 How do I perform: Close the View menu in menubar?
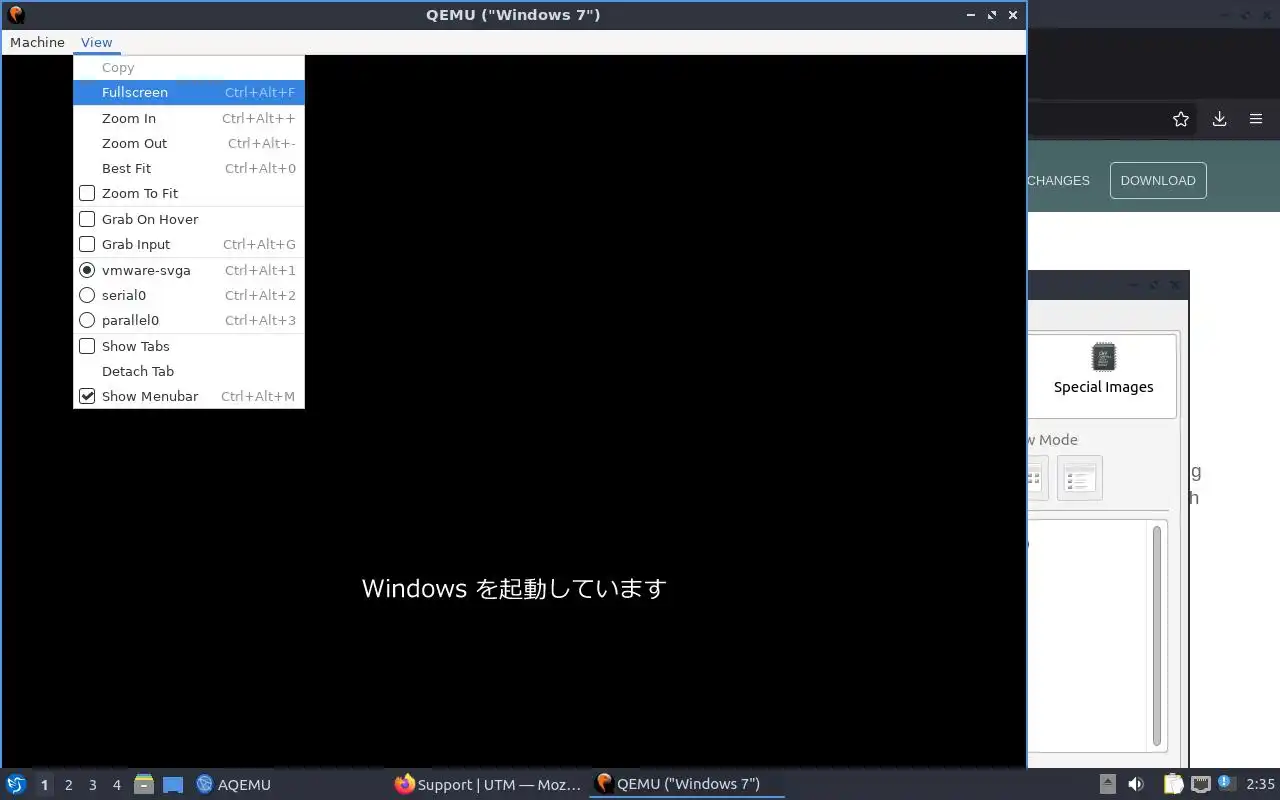click(x=97, y=42)
